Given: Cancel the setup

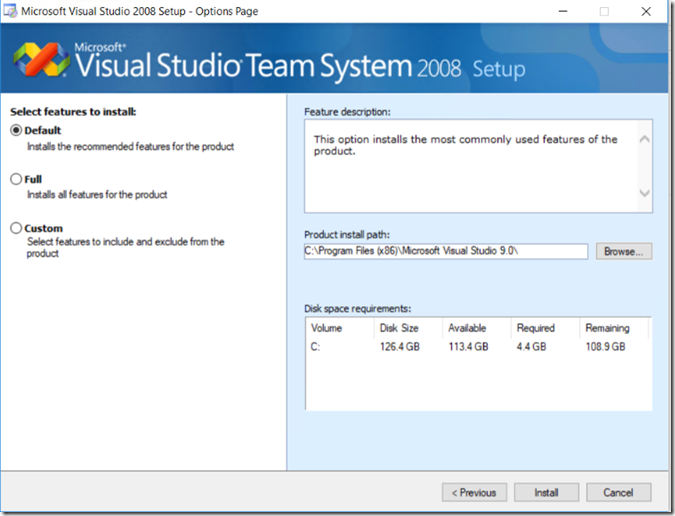Looking at the screenshot, I should (618, 492).
